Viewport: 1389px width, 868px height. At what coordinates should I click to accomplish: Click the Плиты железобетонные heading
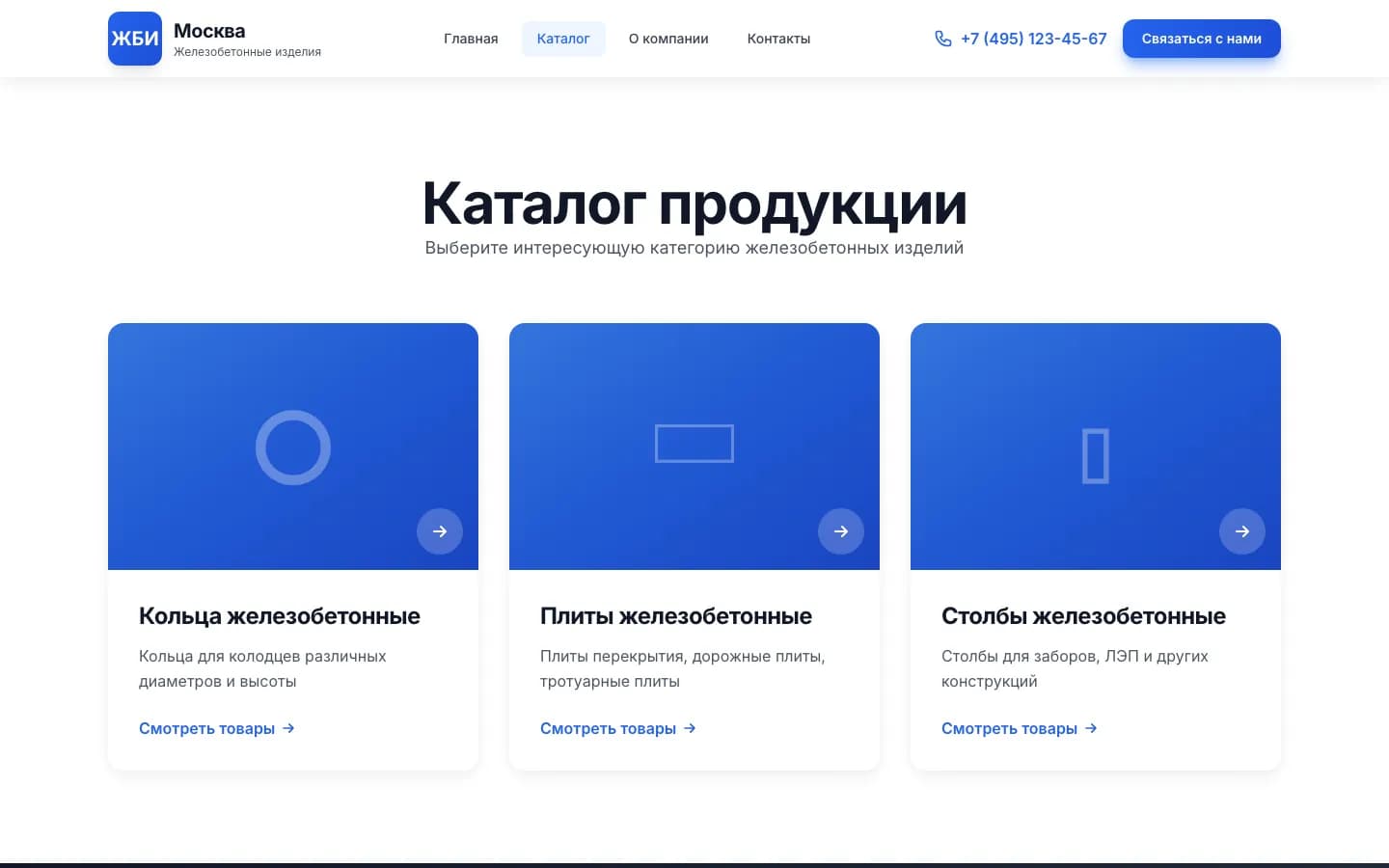676,615
